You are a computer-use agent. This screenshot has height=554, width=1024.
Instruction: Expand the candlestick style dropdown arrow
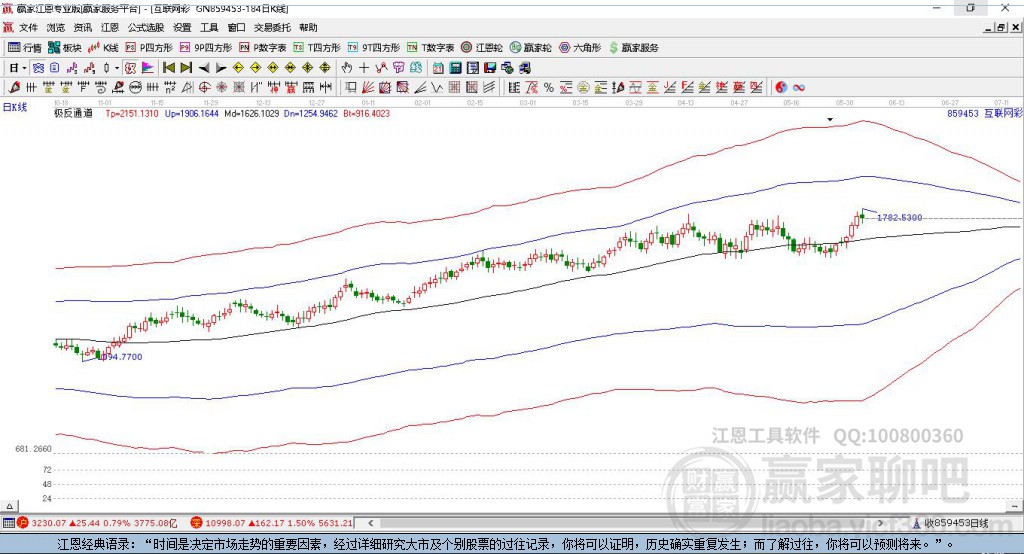(117, 68)
